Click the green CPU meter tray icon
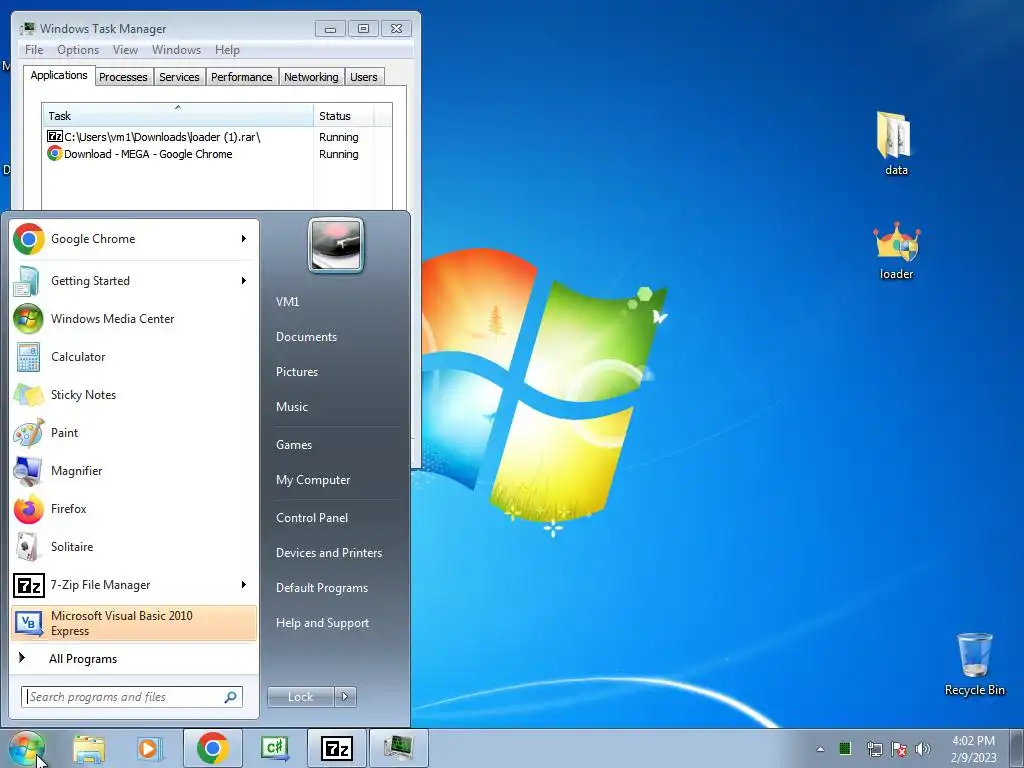 pos(845,748)
